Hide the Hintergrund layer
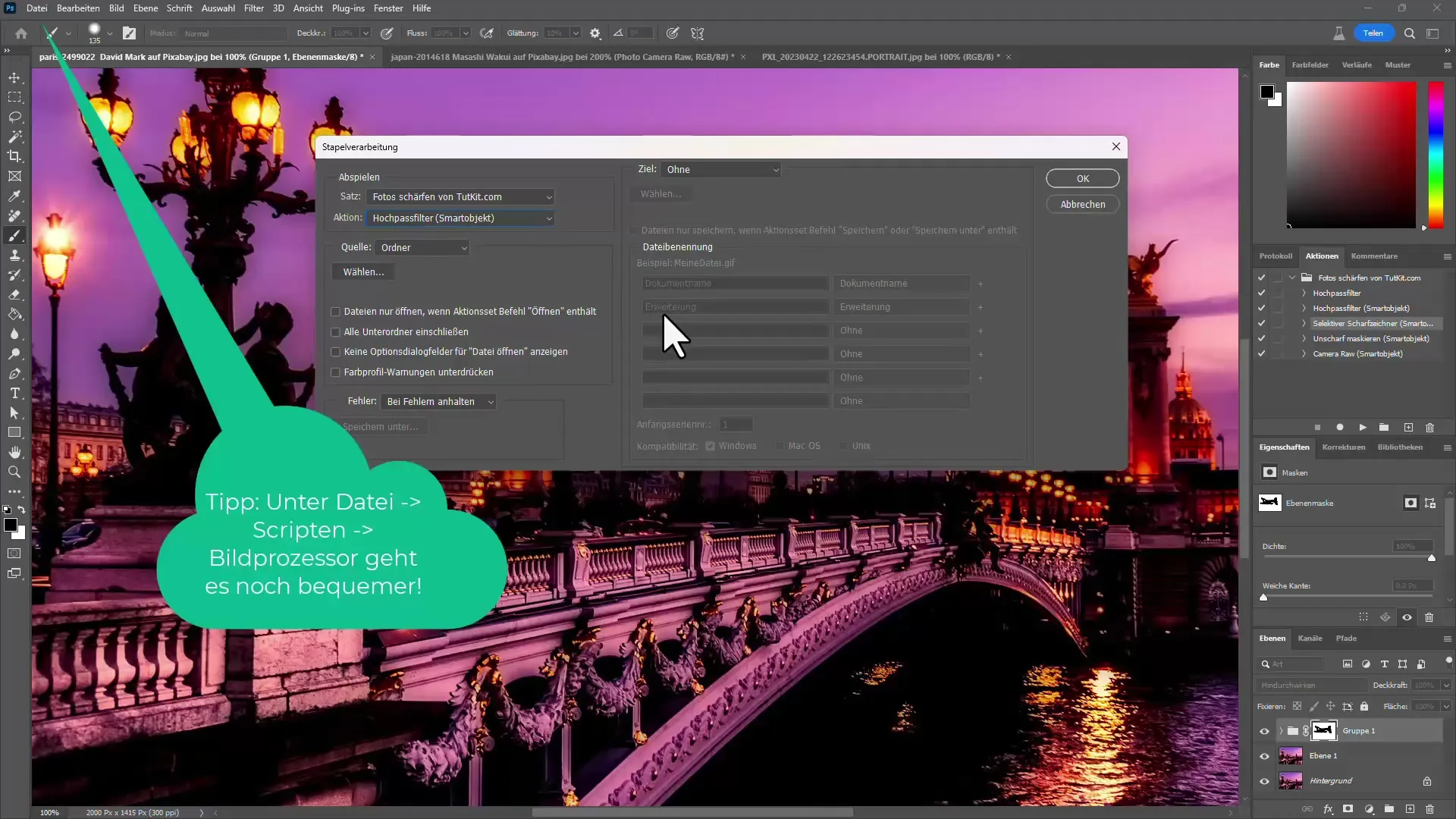Viewport: 1456px width, 819px height. [x=1264, y=781]
